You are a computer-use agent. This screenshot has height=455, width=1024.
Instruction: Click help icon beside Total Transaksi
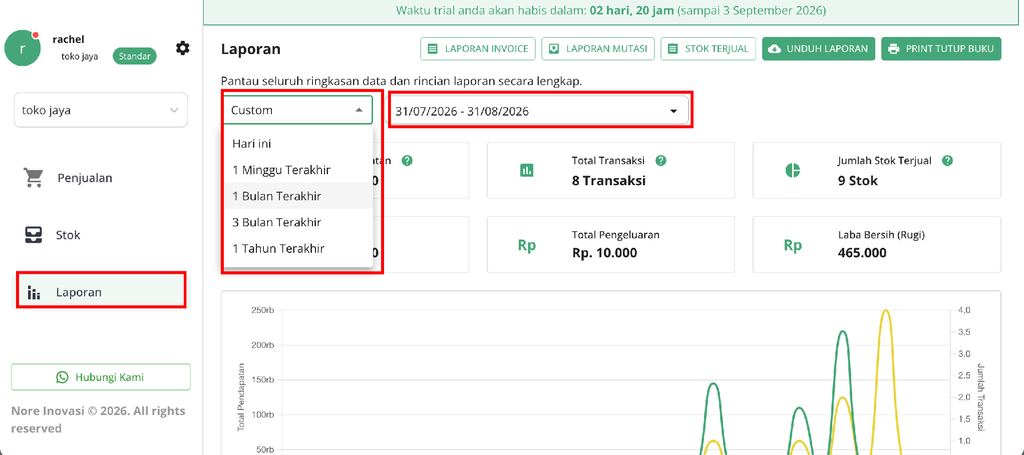point(661,160)
